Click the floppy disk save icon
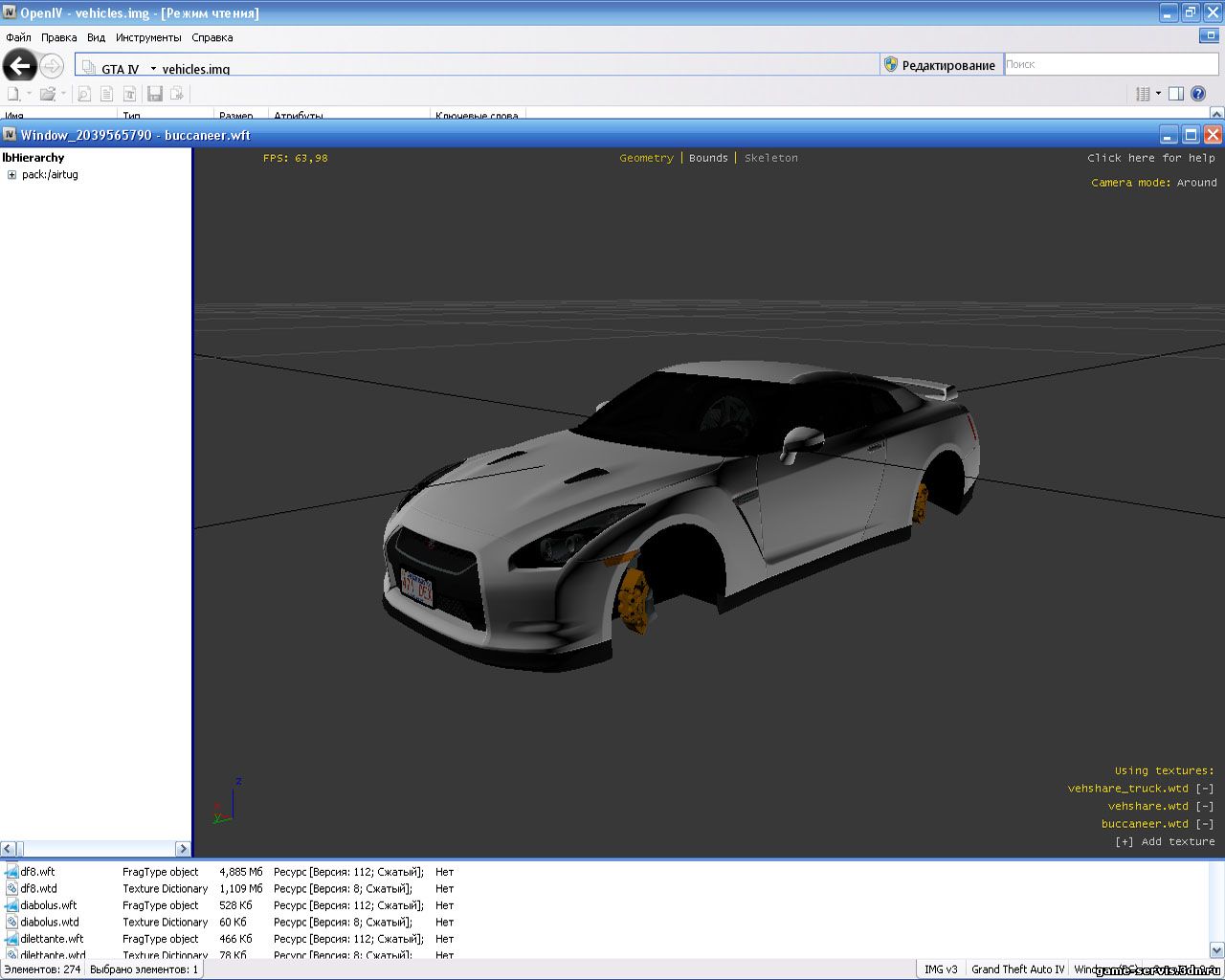 coord(155,94)
